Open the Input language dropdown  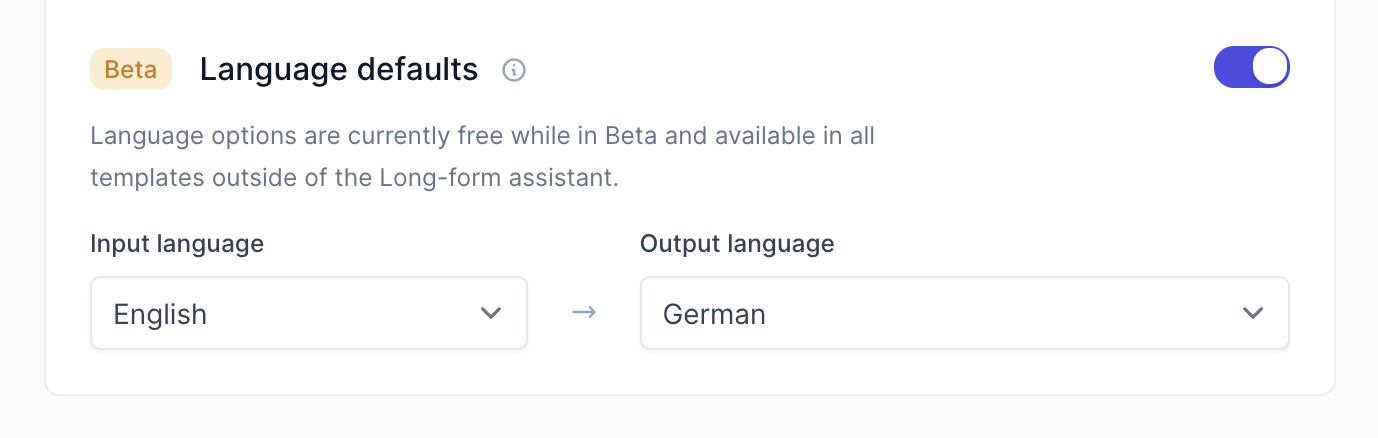coord(309,313)
